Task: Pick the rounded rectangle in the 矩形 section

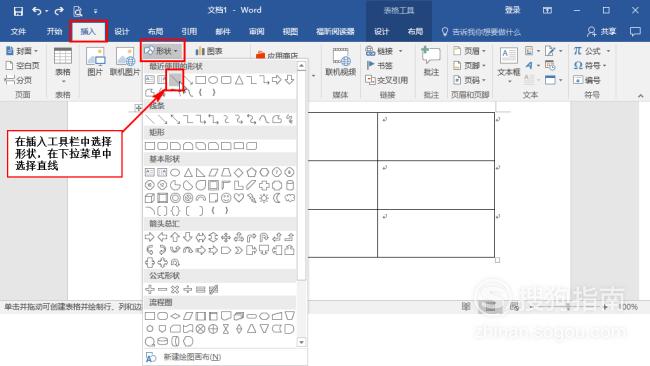Action: (162, 146)
